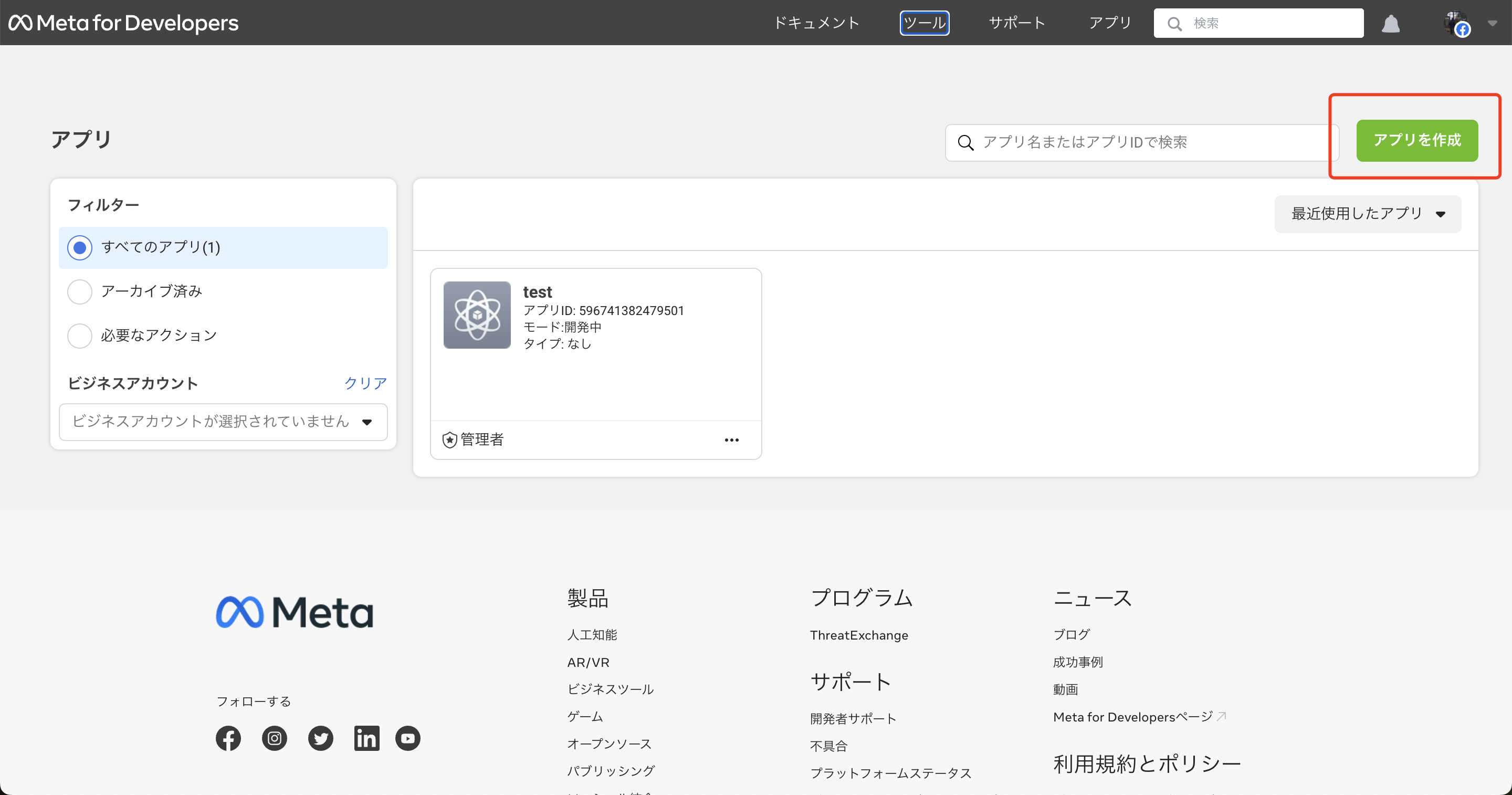
Task: Open the プラットフォームステータス footer link
Action: [890, 773]
